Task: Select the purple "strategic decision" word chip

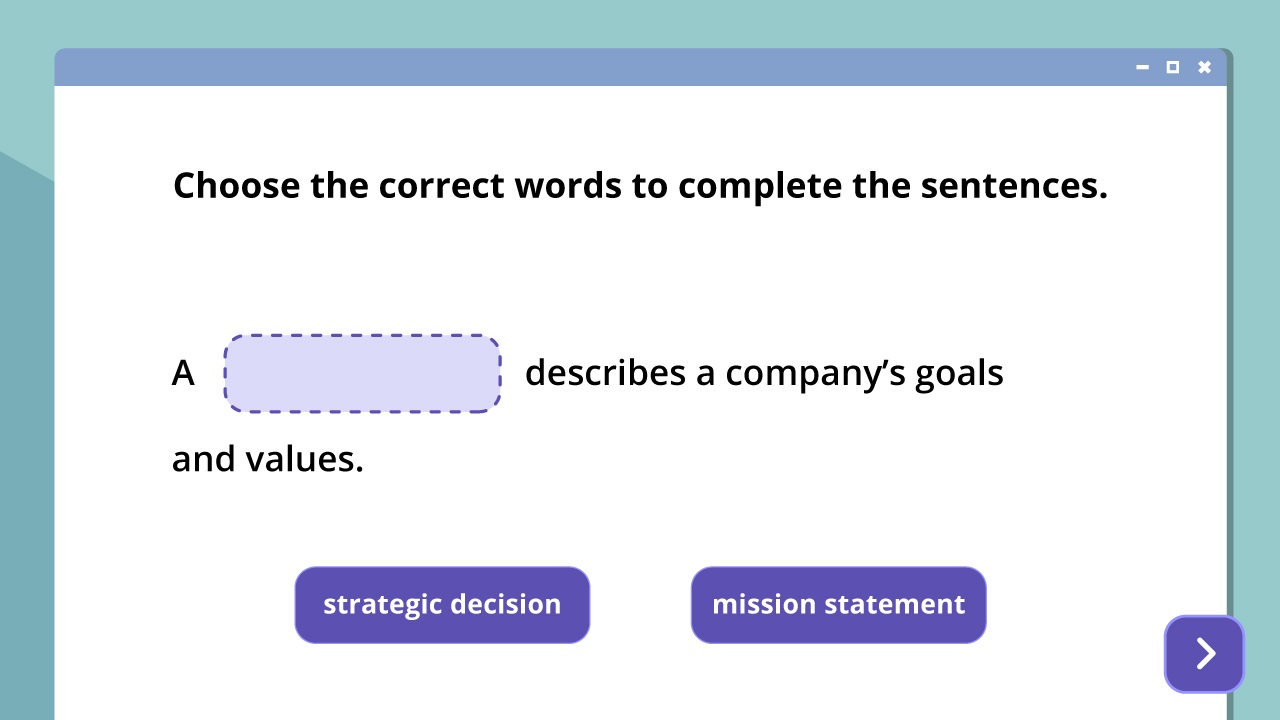Action: pos(442,605)
